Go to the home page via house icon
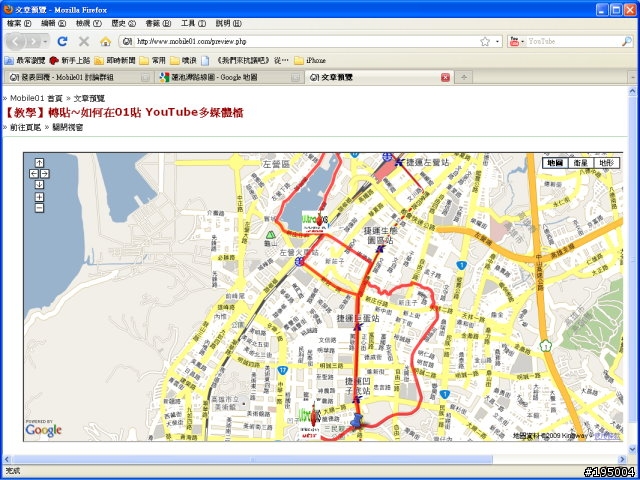 [106, 41]
